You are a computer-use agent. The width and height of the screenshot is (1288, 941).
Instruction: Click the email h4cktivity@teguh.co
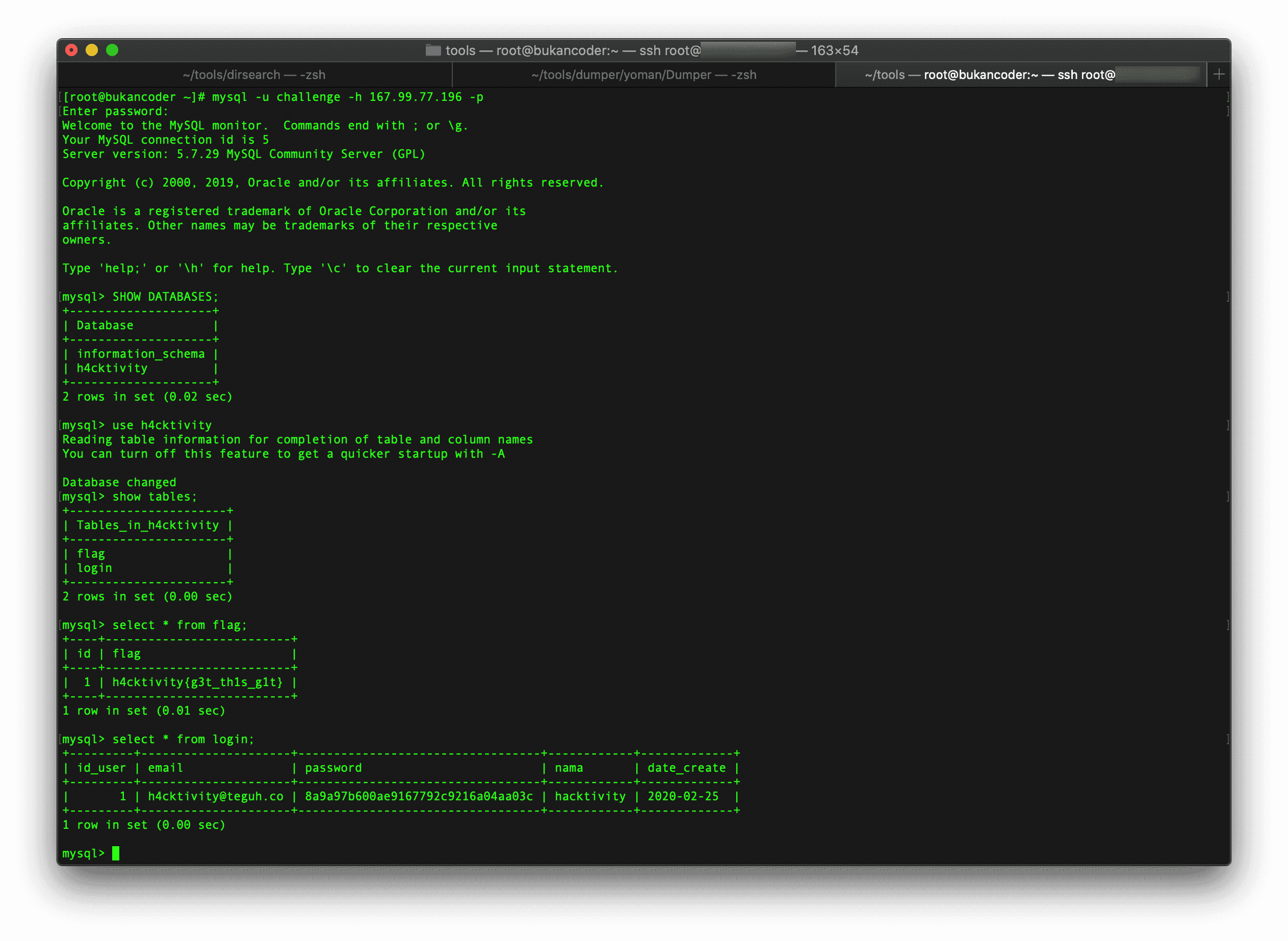pos(215,796)
